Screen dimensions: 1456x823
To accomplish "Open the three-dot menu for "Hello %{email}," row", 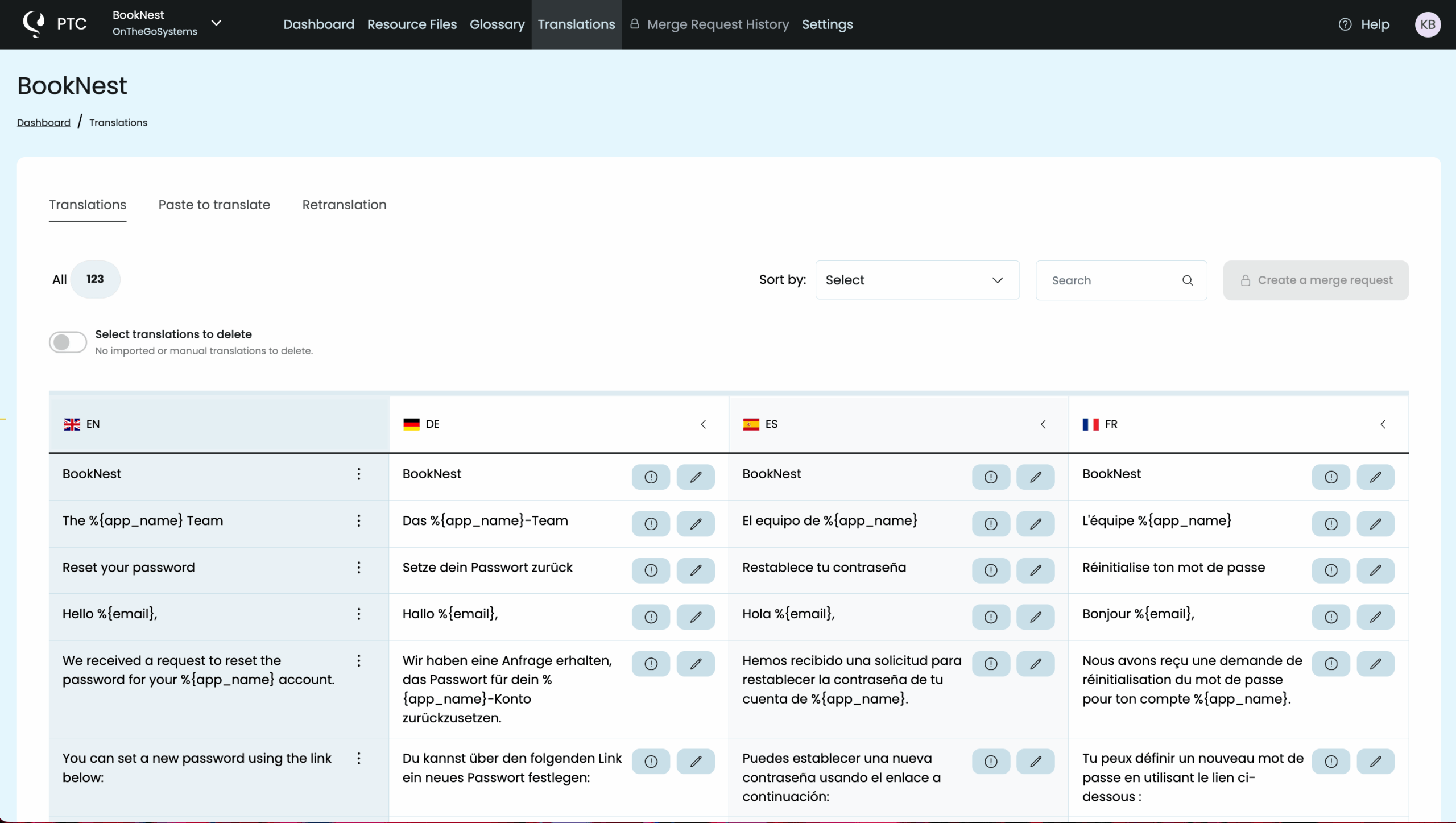I will tap(358, 614).
